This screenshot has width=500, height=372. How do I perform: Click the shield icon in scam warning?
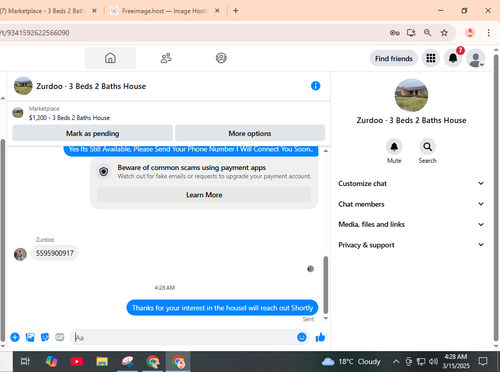[104, 172]
